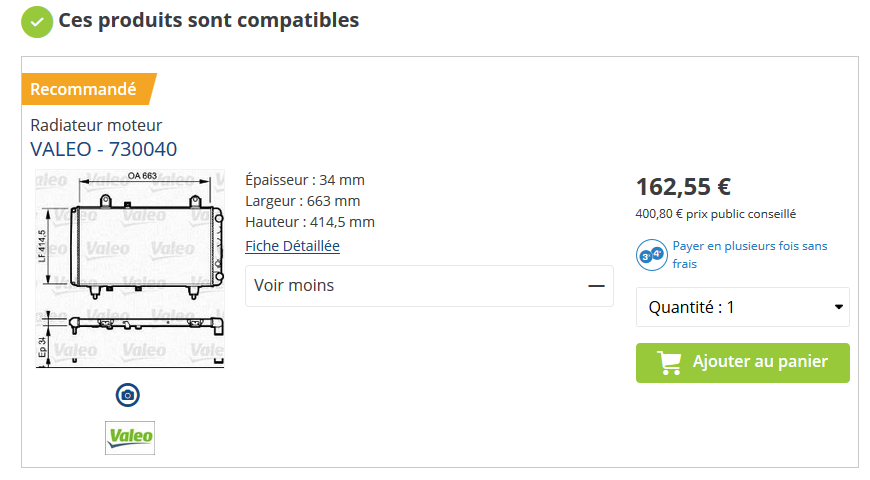Click the Radiateur moteur product category label

point(96,125)
